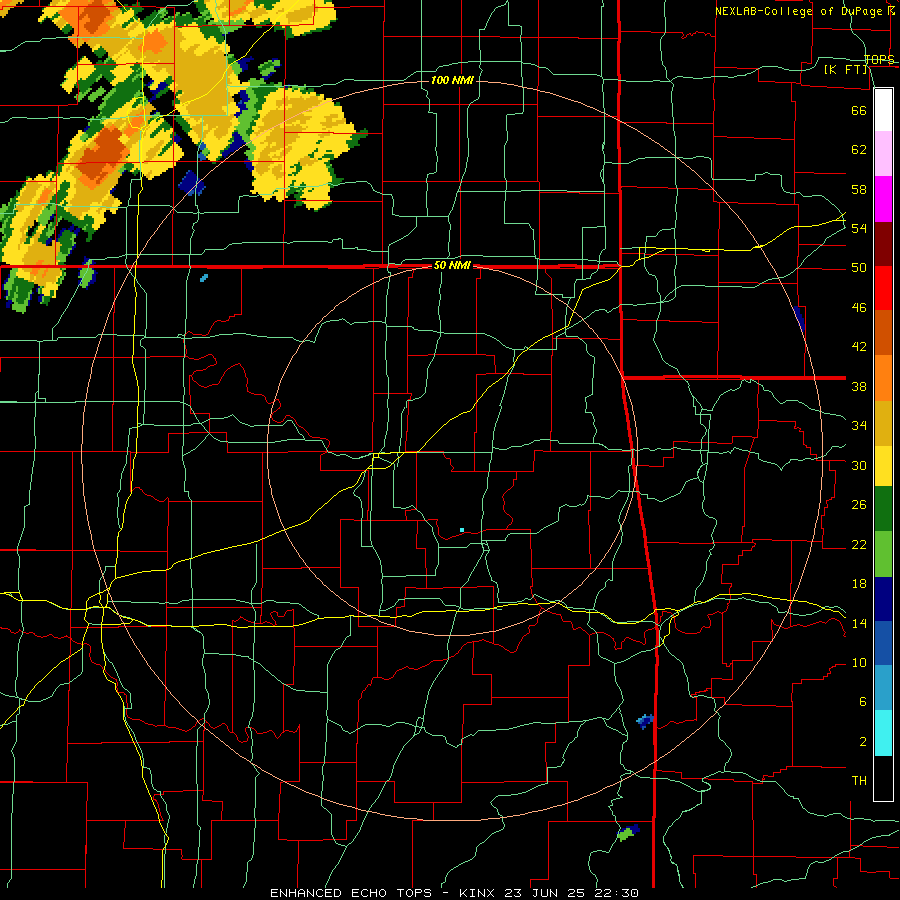Click the legend value 10
This screenshot has width=900, height=900.
[859, 662]
